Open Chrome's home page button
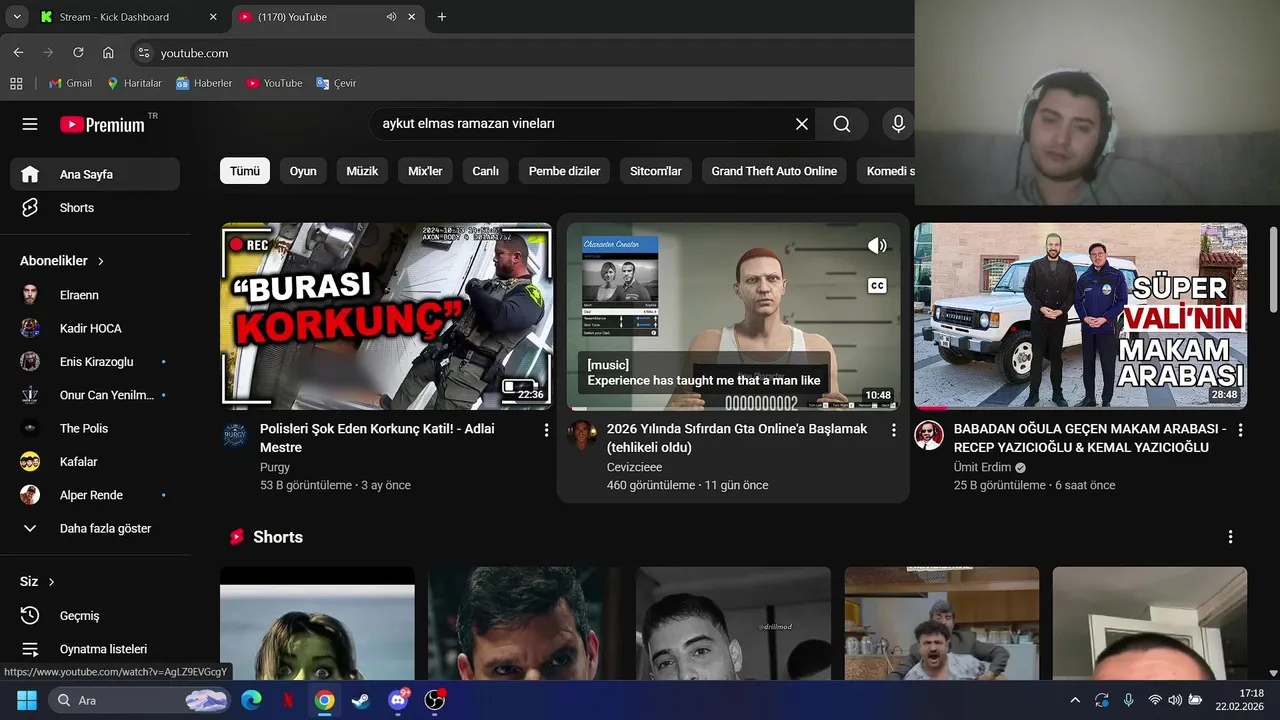This screenshot has height=720, width=1280. (108, 52)
